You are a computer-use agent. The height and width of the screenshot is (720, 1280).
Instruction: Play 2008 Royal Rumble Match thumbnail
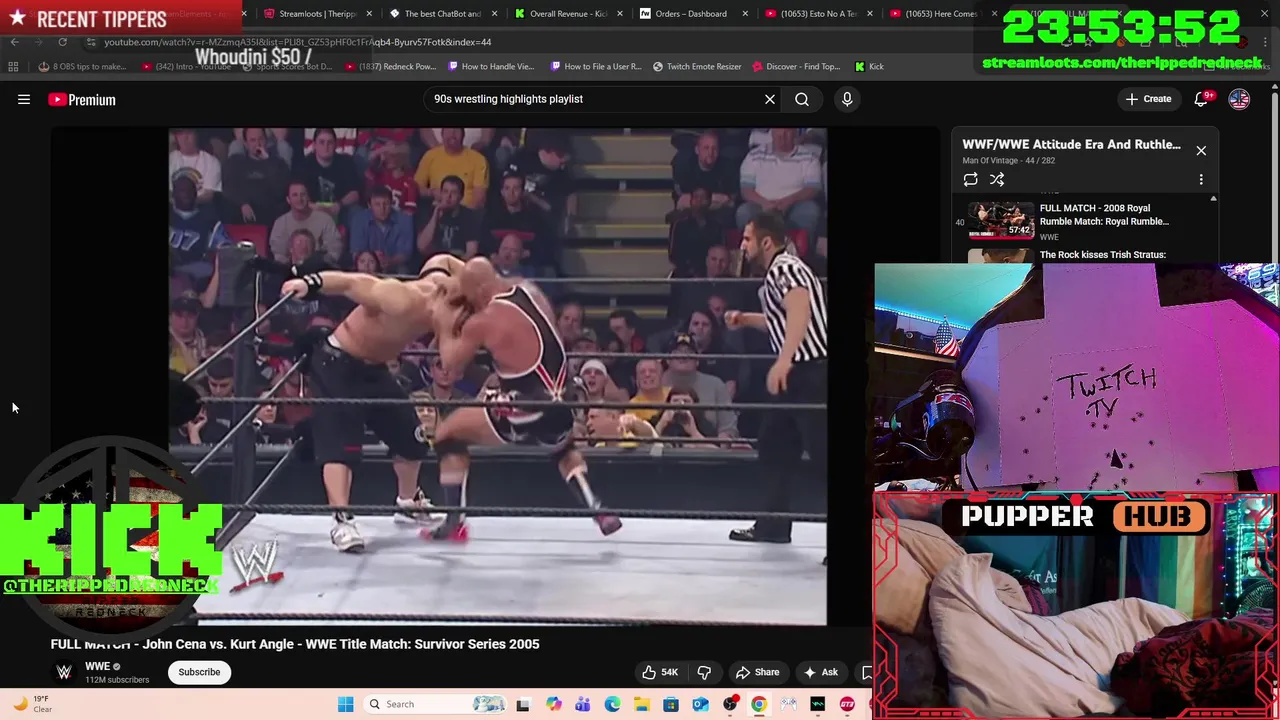(1001, 221)
